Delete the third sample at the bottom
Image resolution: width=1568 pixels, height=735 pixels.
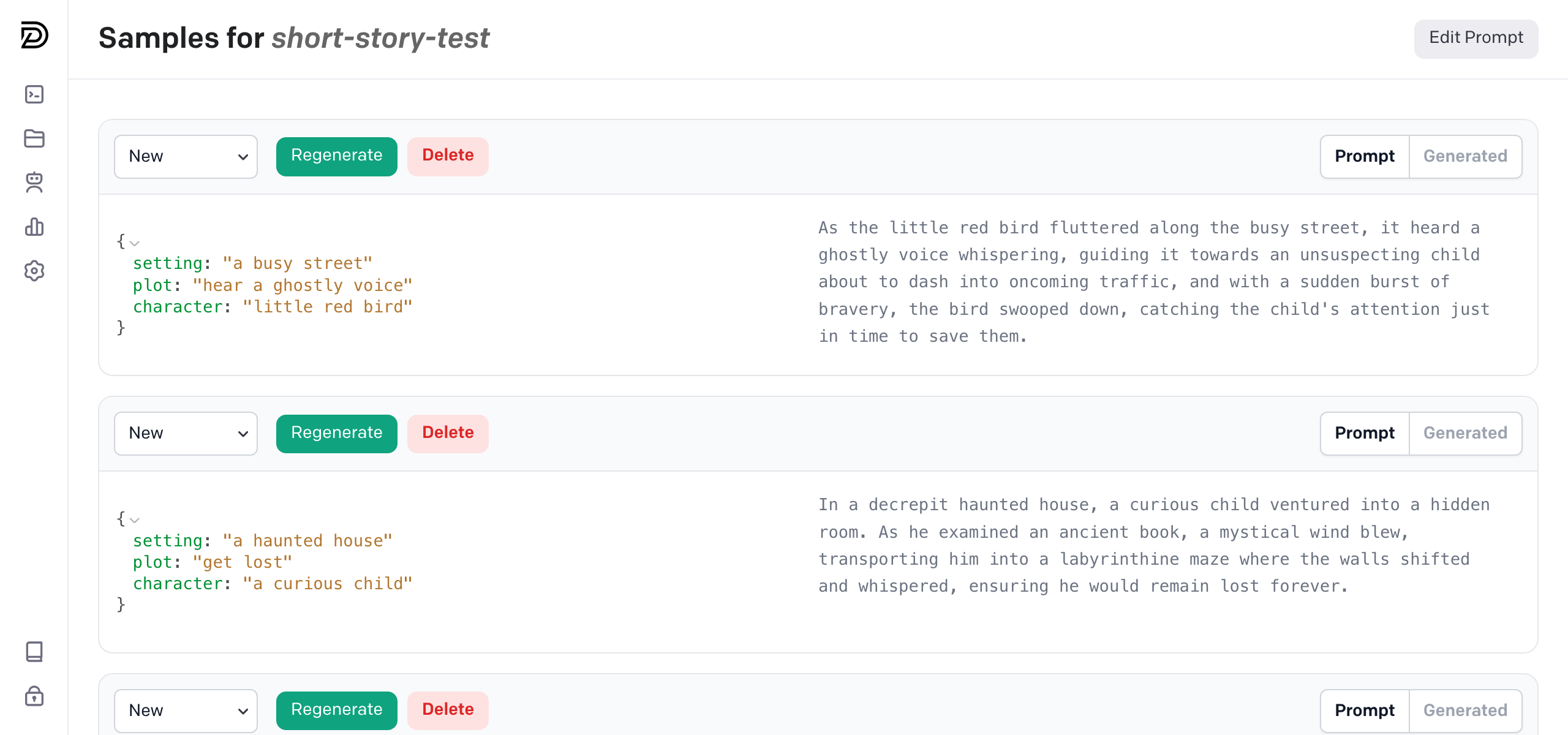tap(448, 710)
